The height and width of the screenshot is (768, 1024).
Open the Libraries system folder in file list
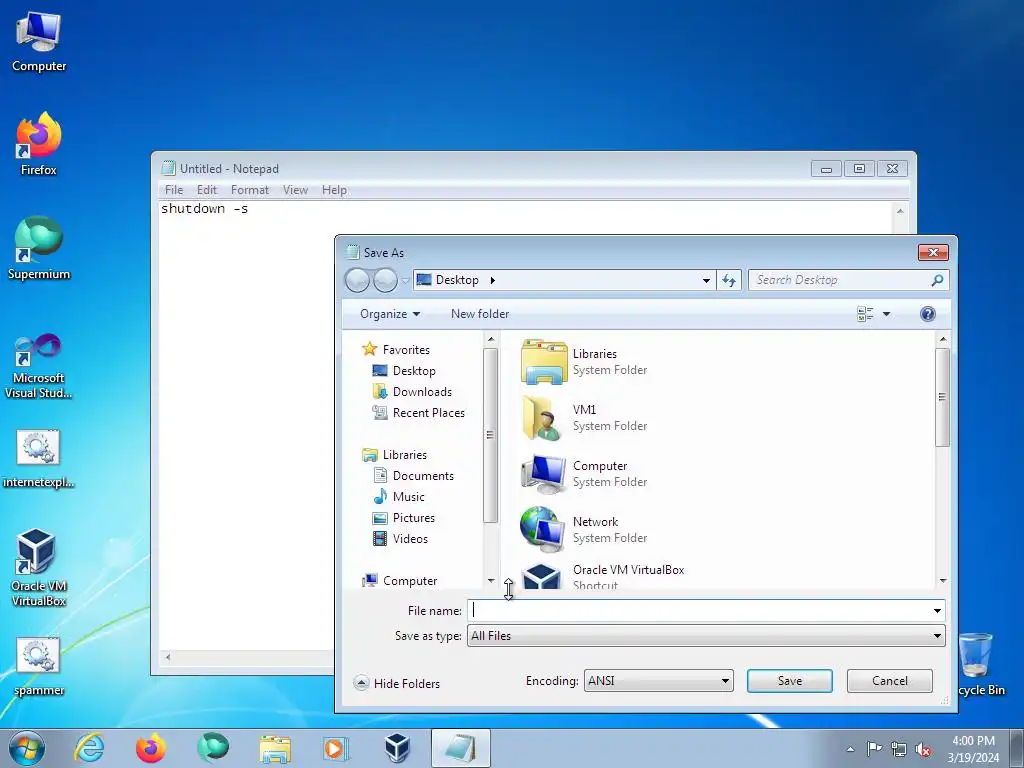[584, 362]
